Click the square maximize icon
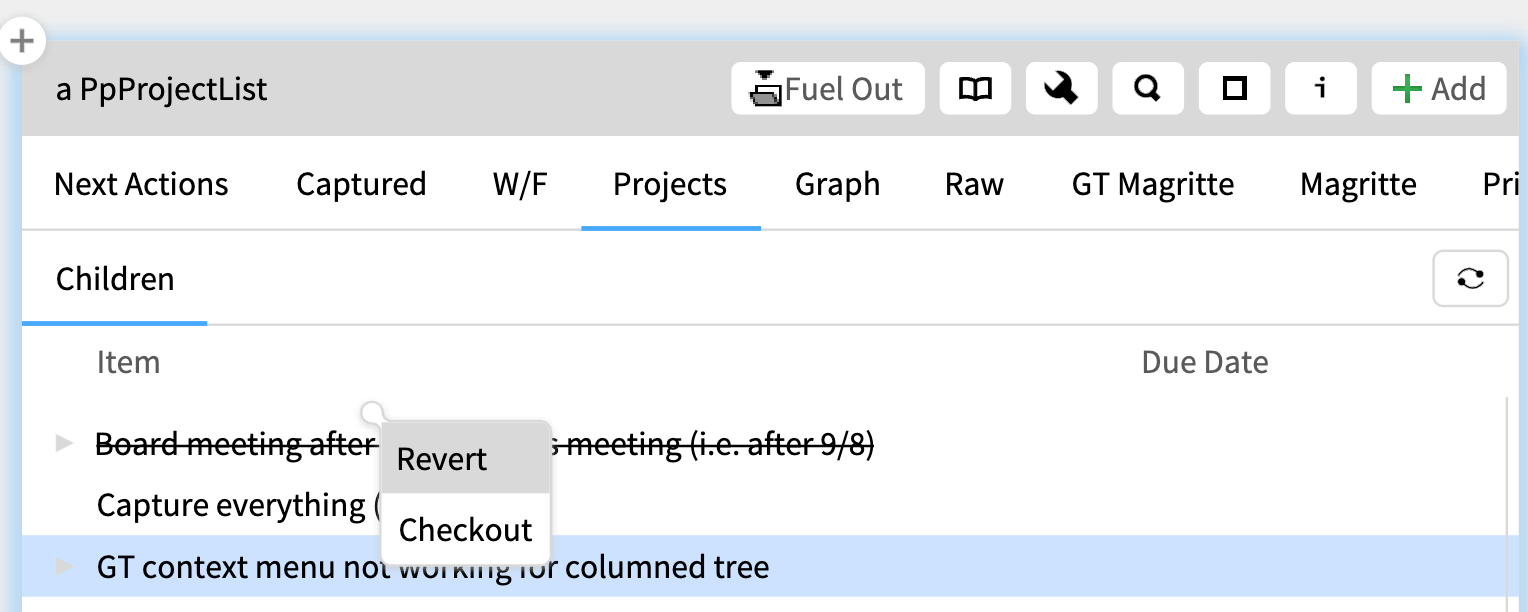 pyautogui.click(x=1235, y=89)
